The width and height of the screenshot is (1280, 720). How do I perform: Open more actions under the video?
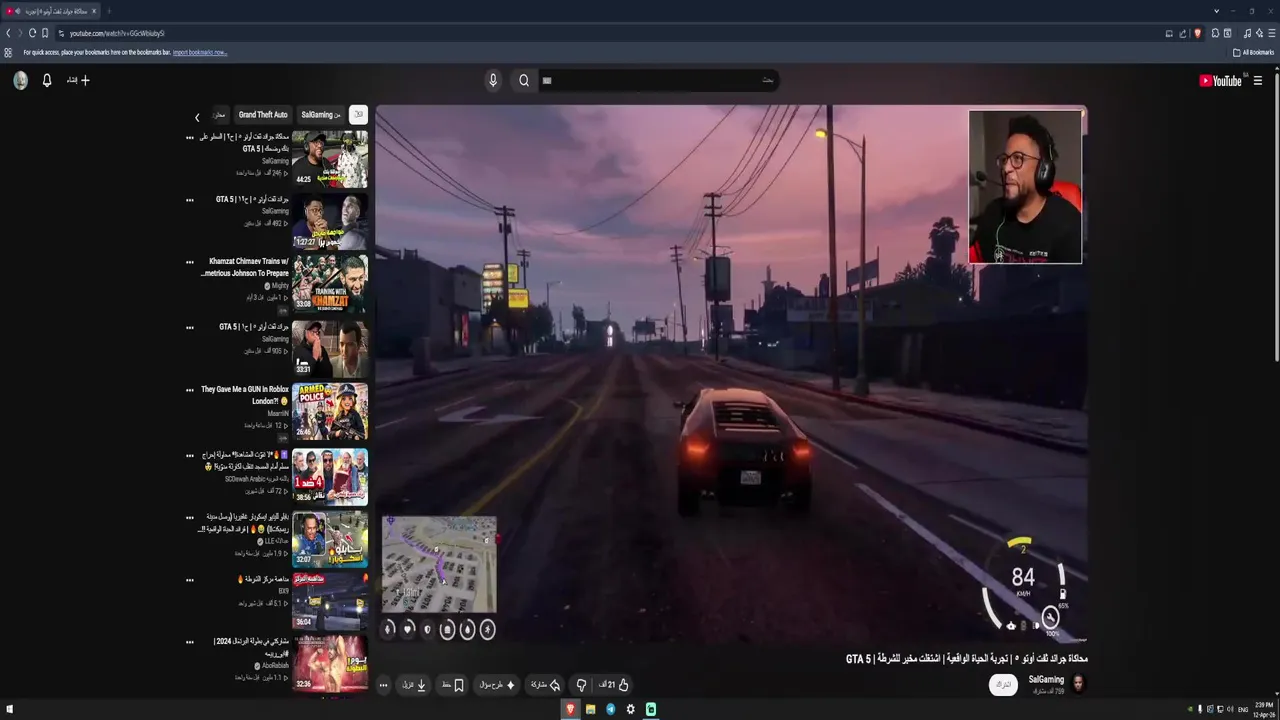(x=383, y=685)
